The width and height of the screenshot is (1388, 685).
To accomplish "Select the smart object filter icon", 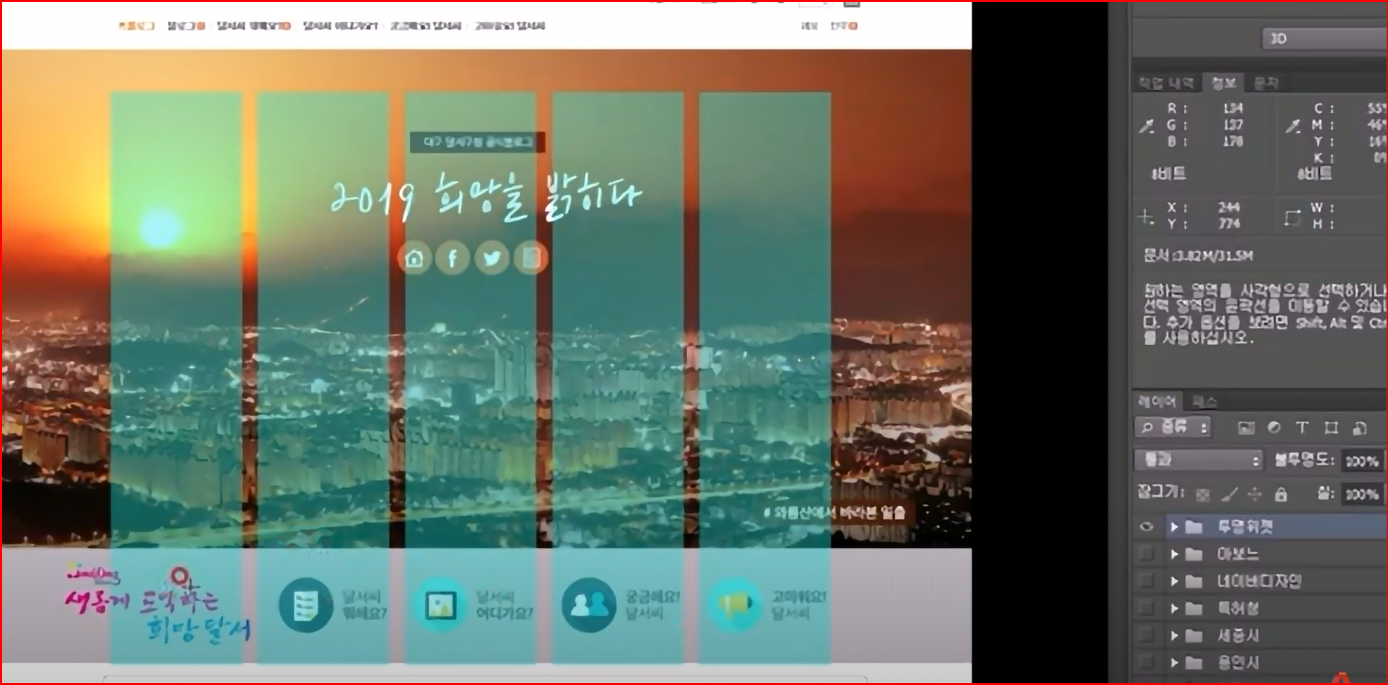I will click(1359, 427).
